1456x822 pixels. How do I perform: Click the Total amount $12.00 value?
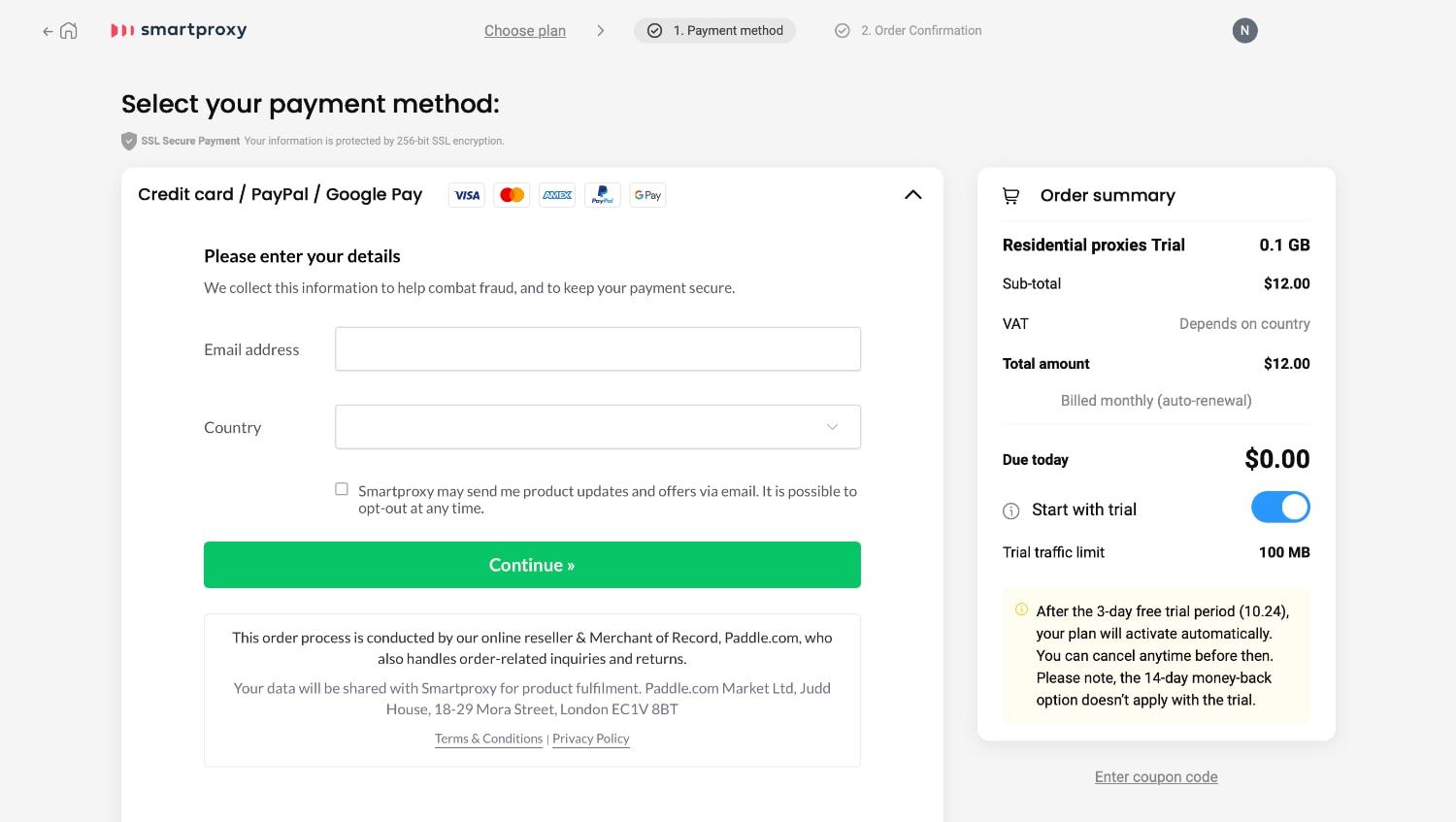pyautogui.click(x=1287, y=364)
